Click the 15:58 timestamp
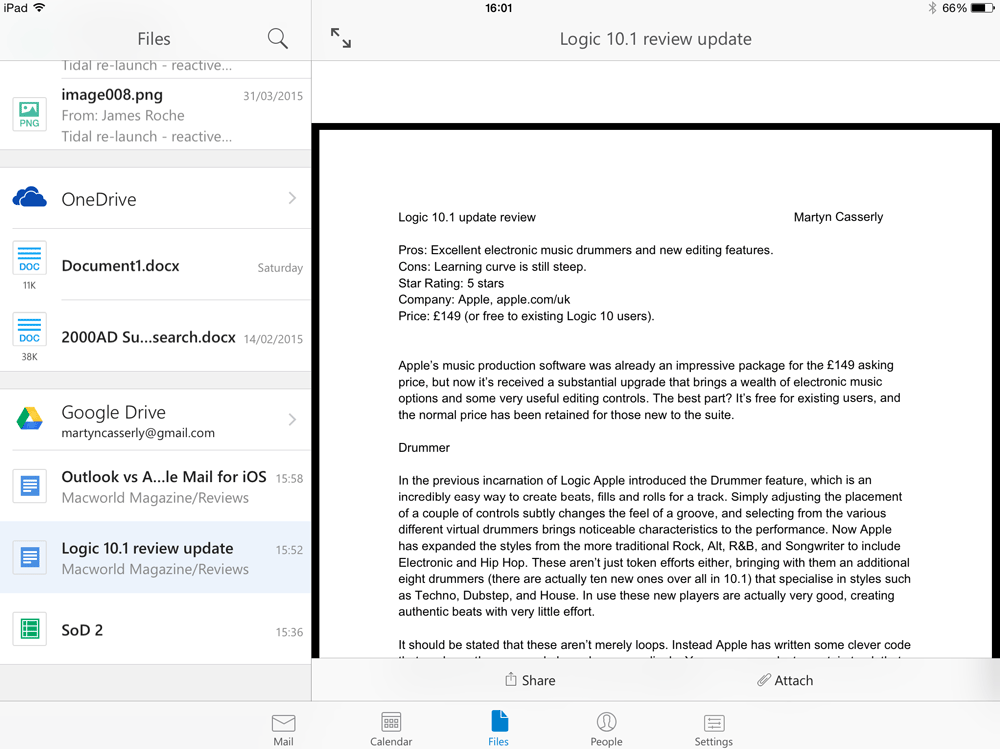Viewport: 1000px width, 749px height. coord(289,478)
